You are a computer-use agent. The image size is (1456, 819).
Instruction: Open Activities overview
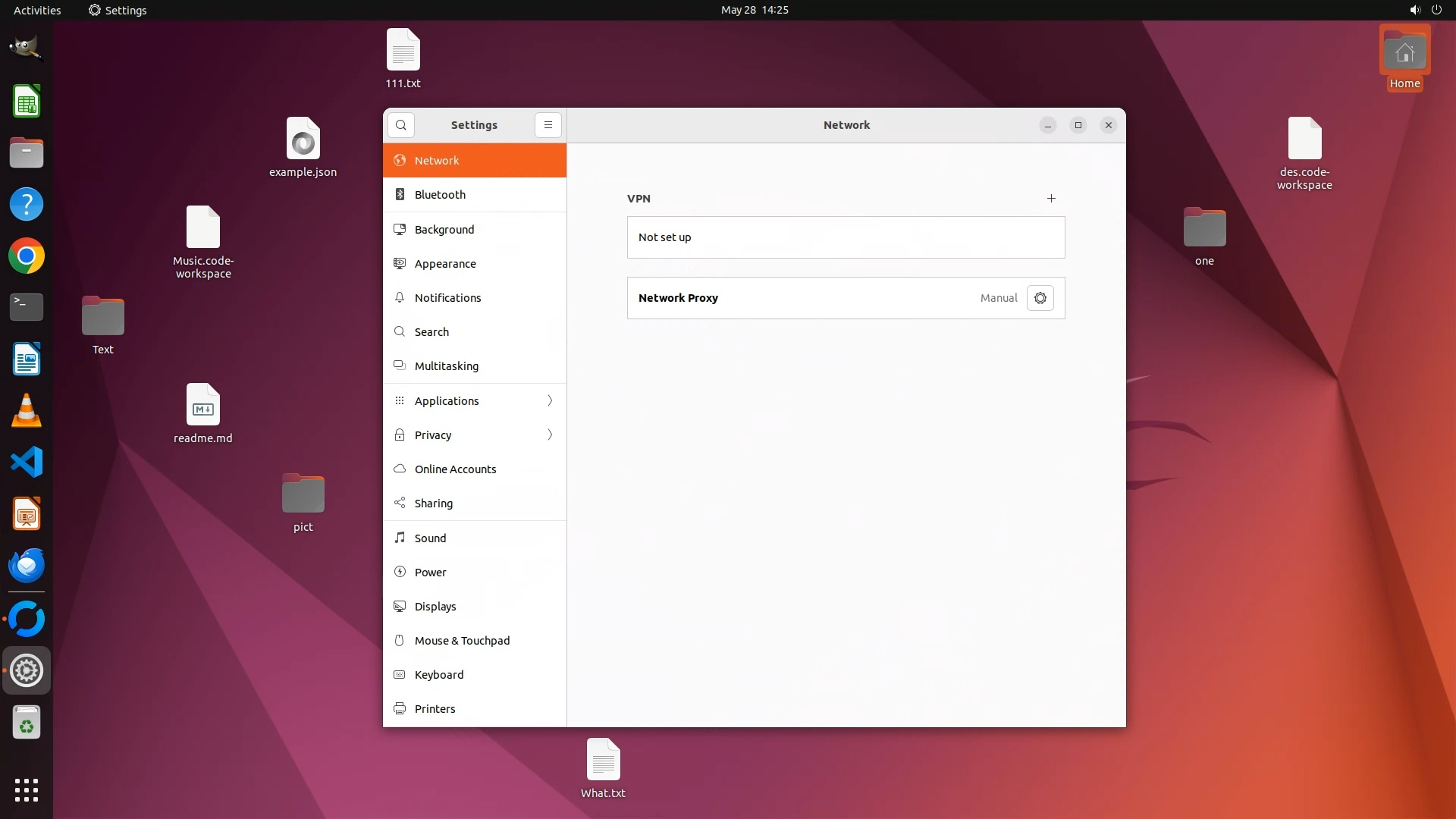click(x=37, y=10)
